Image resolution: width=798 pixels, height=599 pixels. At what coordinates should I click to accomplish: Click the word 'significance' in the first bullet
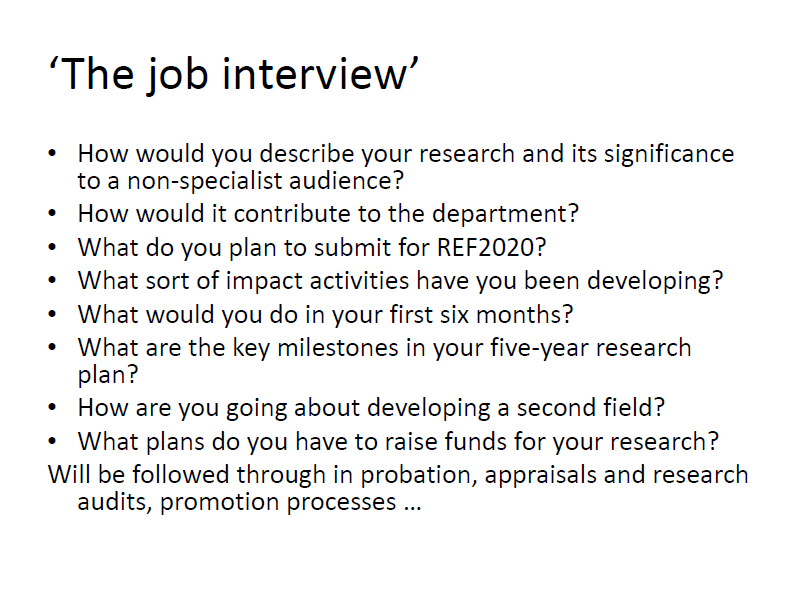tap(669, 155)
